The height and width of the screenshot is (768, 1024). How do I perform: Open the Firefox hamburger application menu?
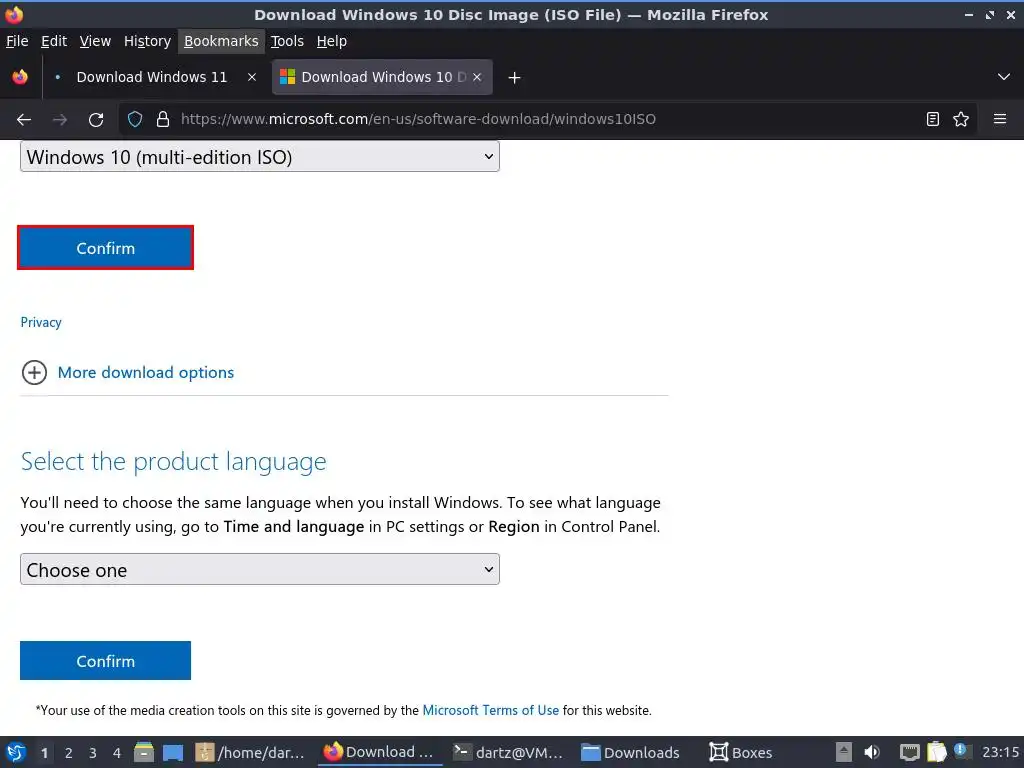coord(1000,119)
